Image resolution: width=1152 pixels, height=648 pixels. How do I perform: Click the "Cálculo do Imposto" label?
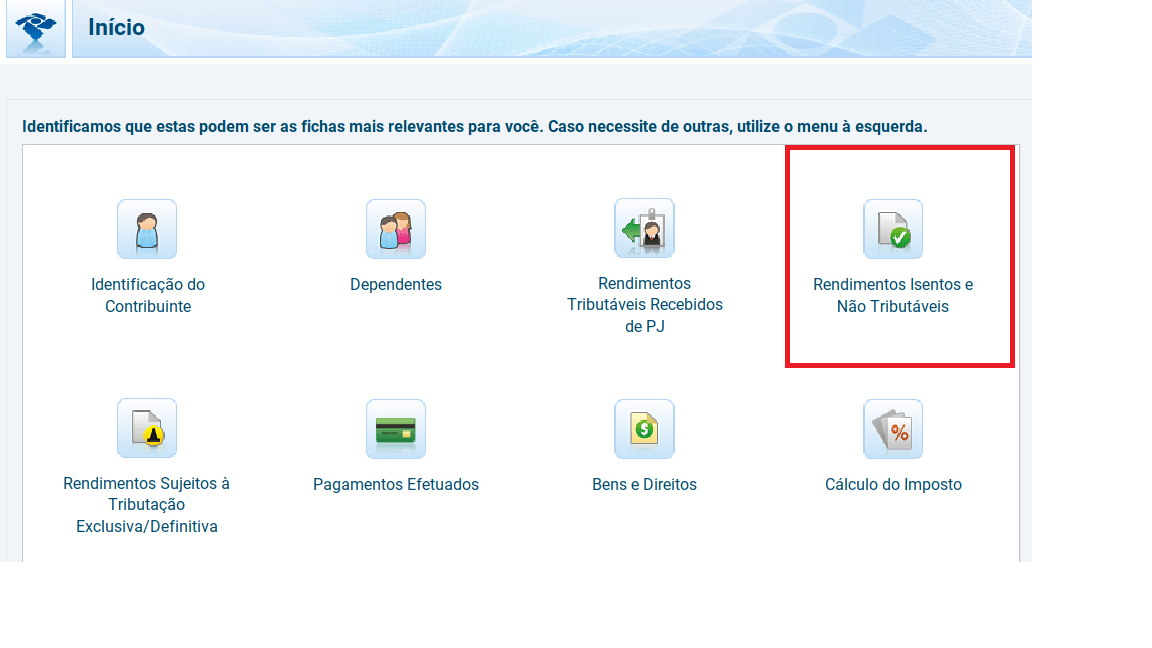tap(893, 485)
